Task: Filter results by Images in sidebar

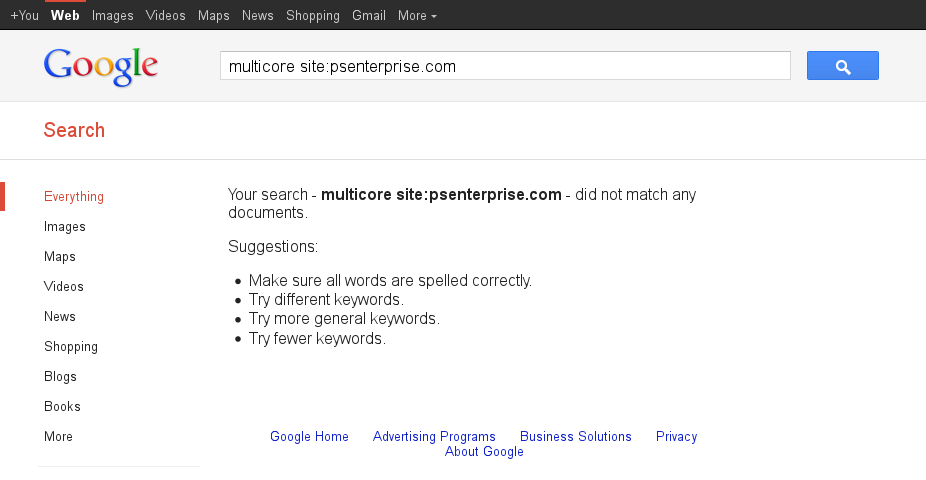Action: tap(65, 227)
